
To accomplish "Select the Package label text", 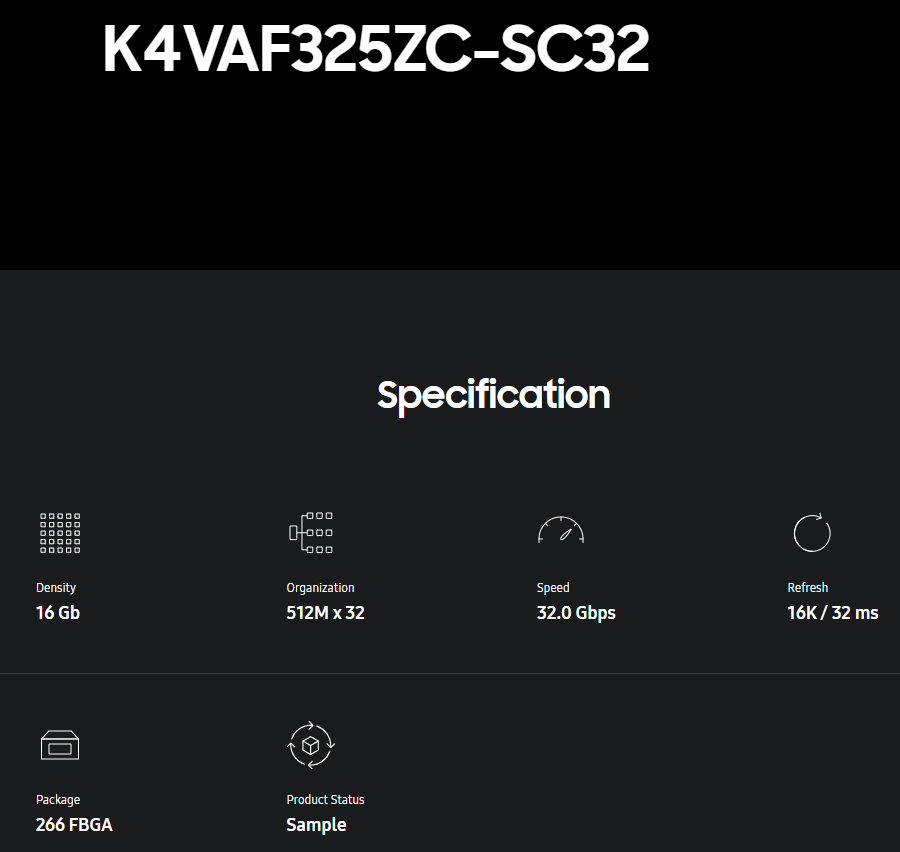I will coord(58,800).
